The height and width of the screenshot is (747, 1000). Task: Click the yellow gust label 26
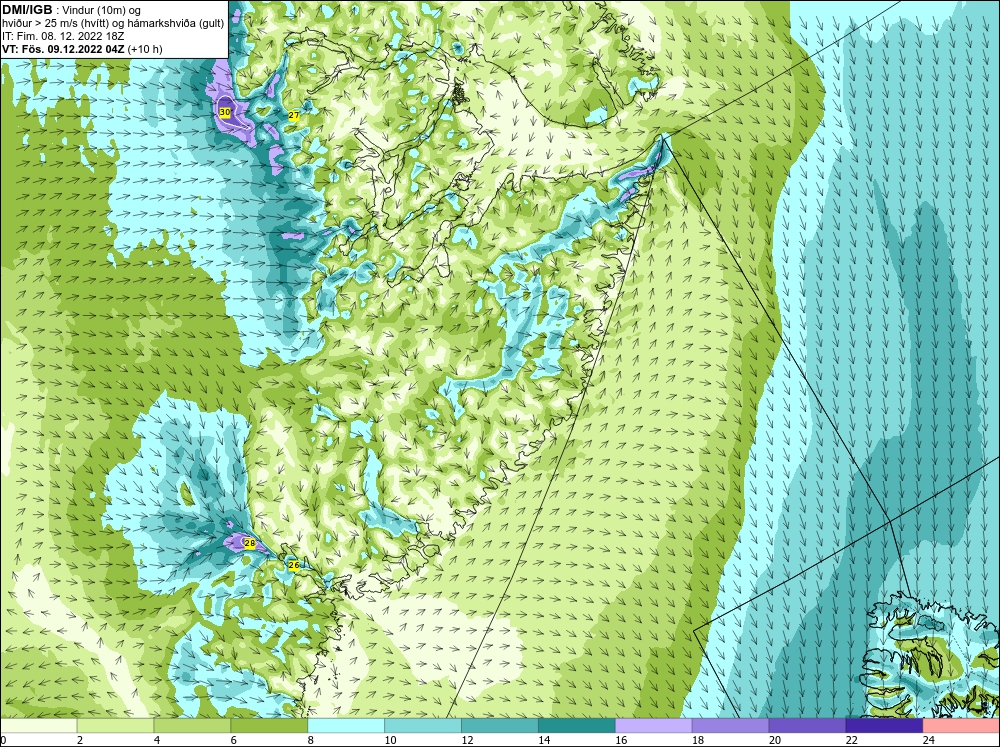(294, 565)
